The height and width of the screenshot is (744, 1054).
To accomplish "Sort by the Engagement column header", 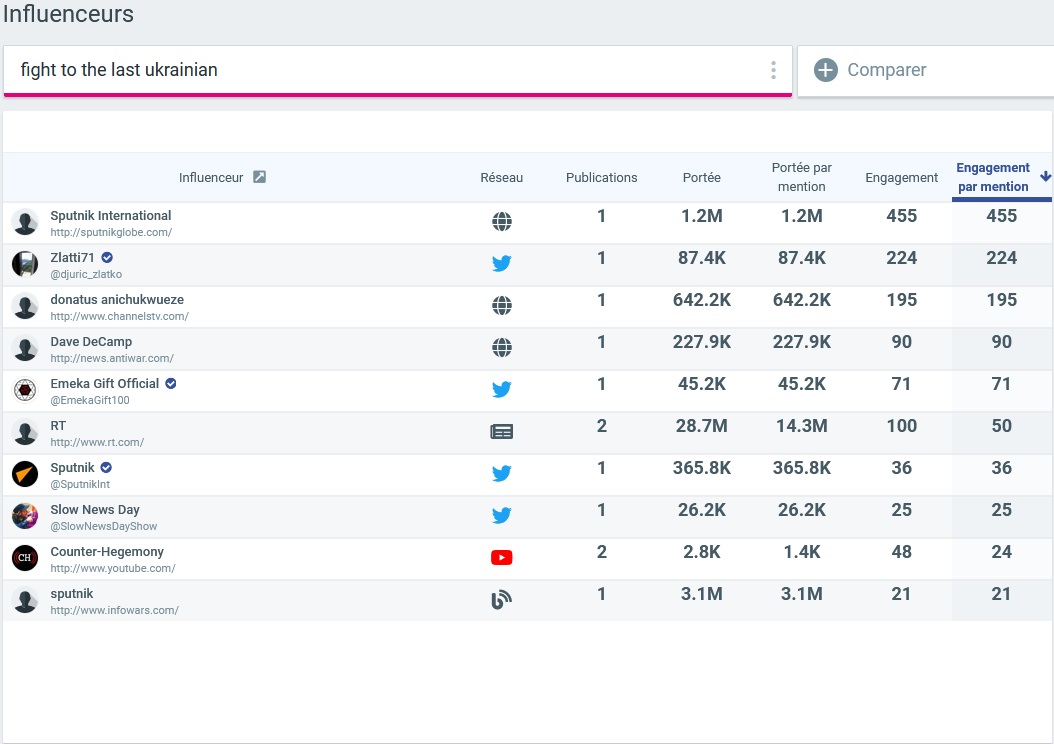I will (x=901, y=177).
